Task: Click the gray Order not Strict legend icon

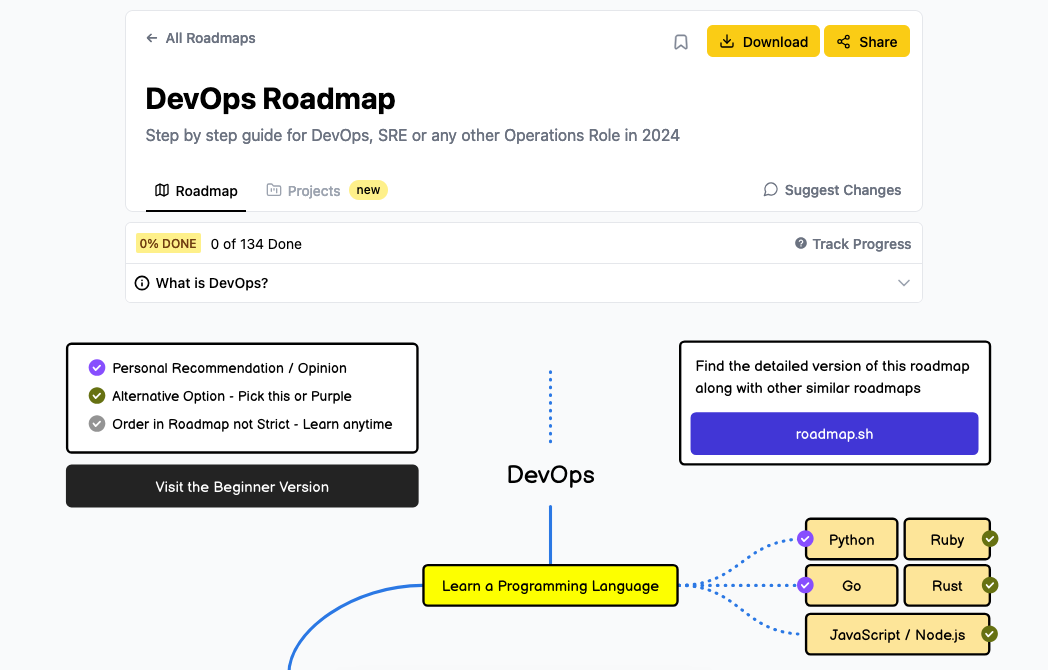Action: (96, 423)
